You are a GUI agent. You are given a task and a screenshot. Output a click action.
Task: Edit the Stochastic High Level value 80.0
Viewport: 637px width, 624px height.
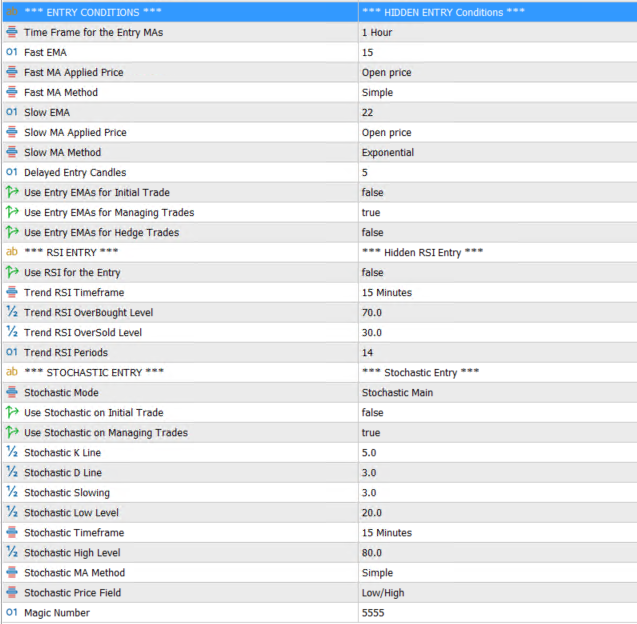pos(498,552)
